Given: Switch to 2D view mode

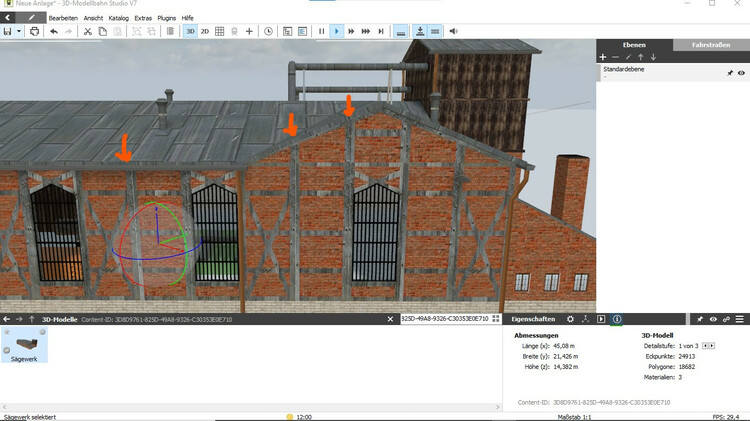Looking at the screenshot, I should click(x=205, y=31).
